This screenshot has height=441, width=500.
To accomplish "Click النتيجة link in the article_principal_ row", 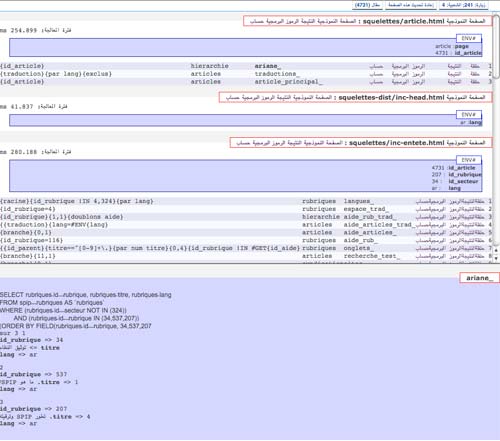I will point(454,82).
